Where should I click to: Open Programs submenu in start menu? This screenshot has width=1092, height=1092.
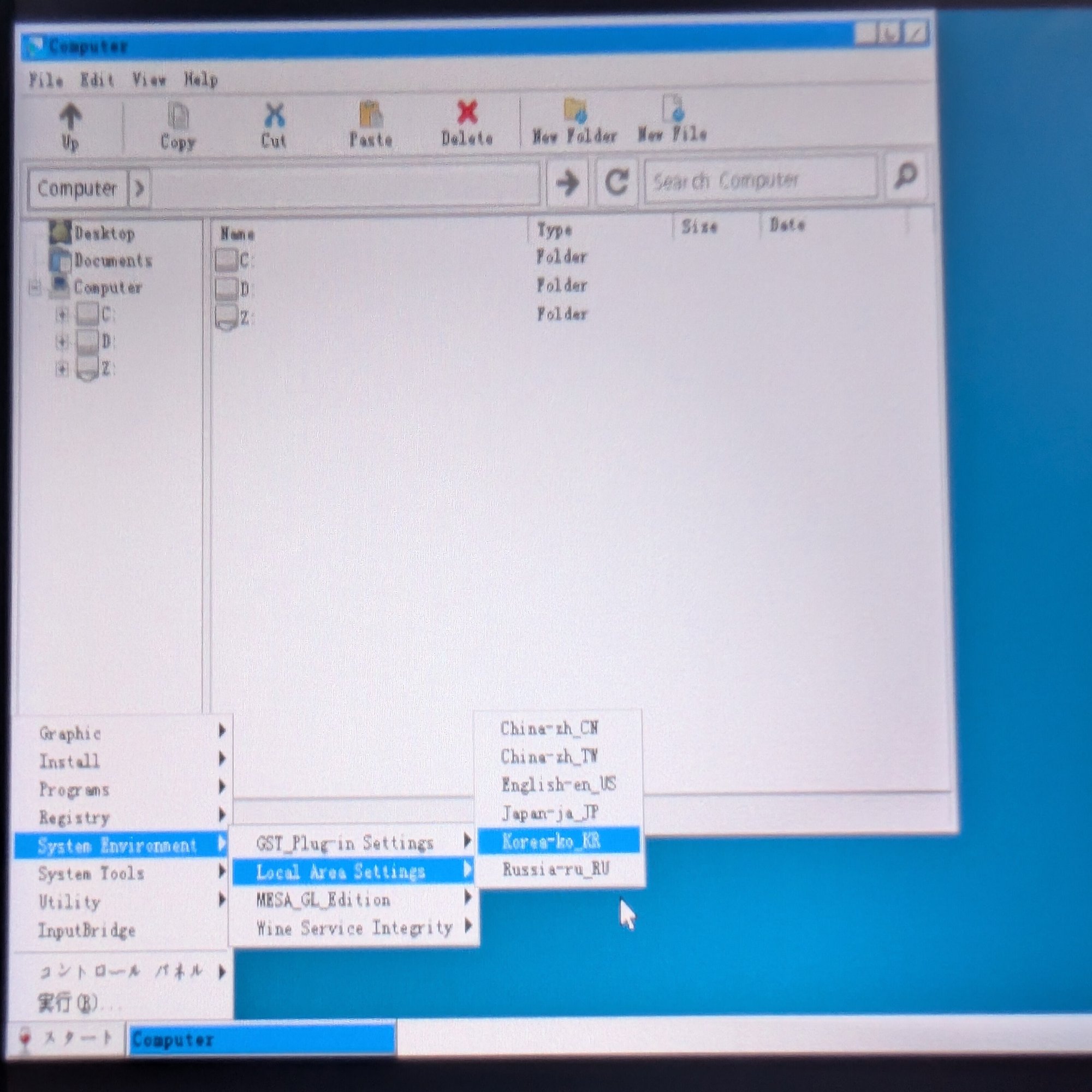click(x=123, y=790)
